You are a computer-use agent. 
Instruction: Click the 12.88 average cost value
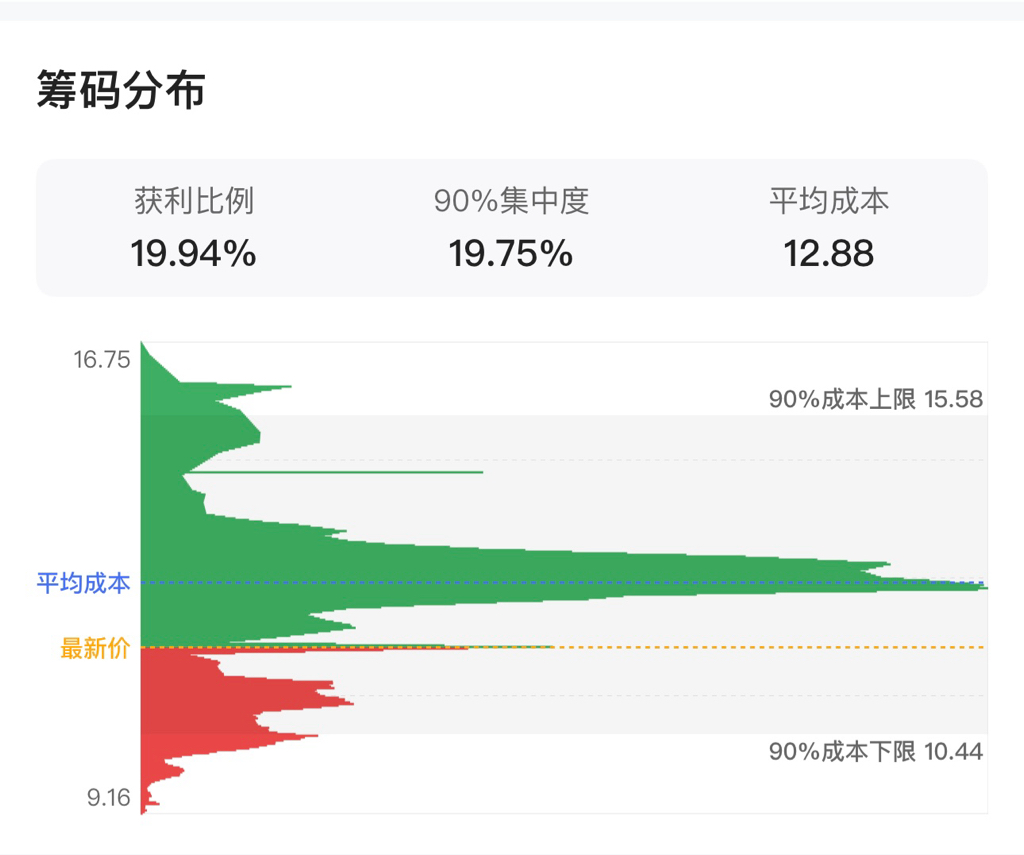(829, 254)
